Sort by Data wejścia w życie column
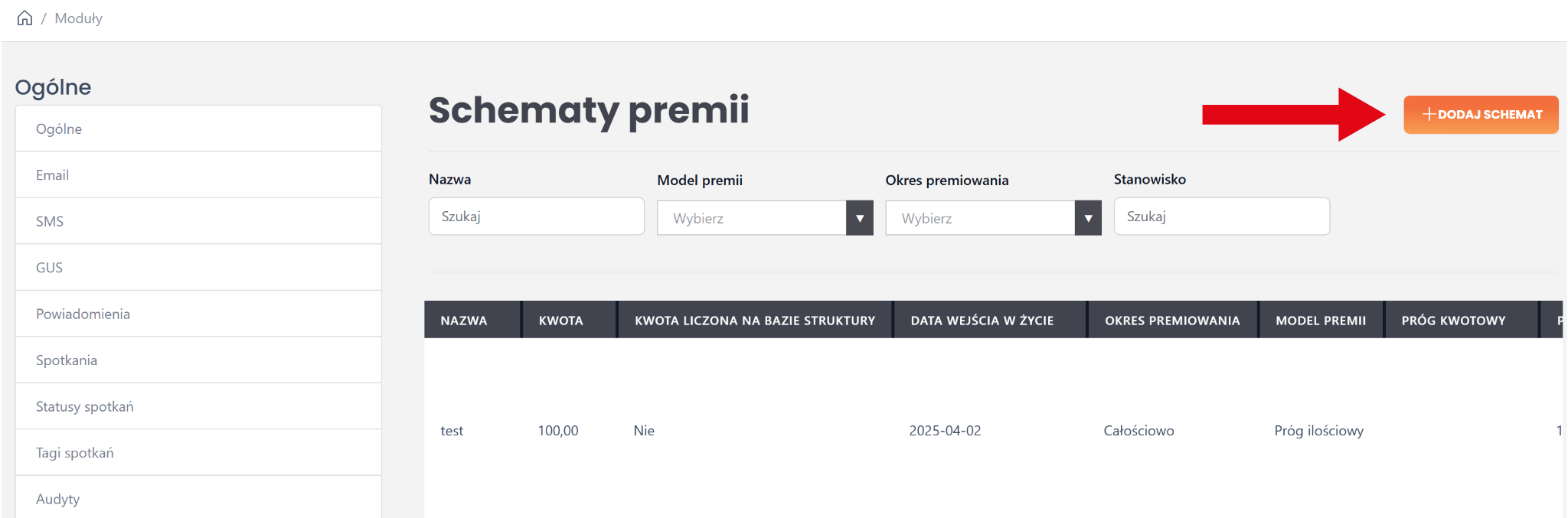Image resolution: width=1568 pixels, height=518 pixels. pos(982,321)
